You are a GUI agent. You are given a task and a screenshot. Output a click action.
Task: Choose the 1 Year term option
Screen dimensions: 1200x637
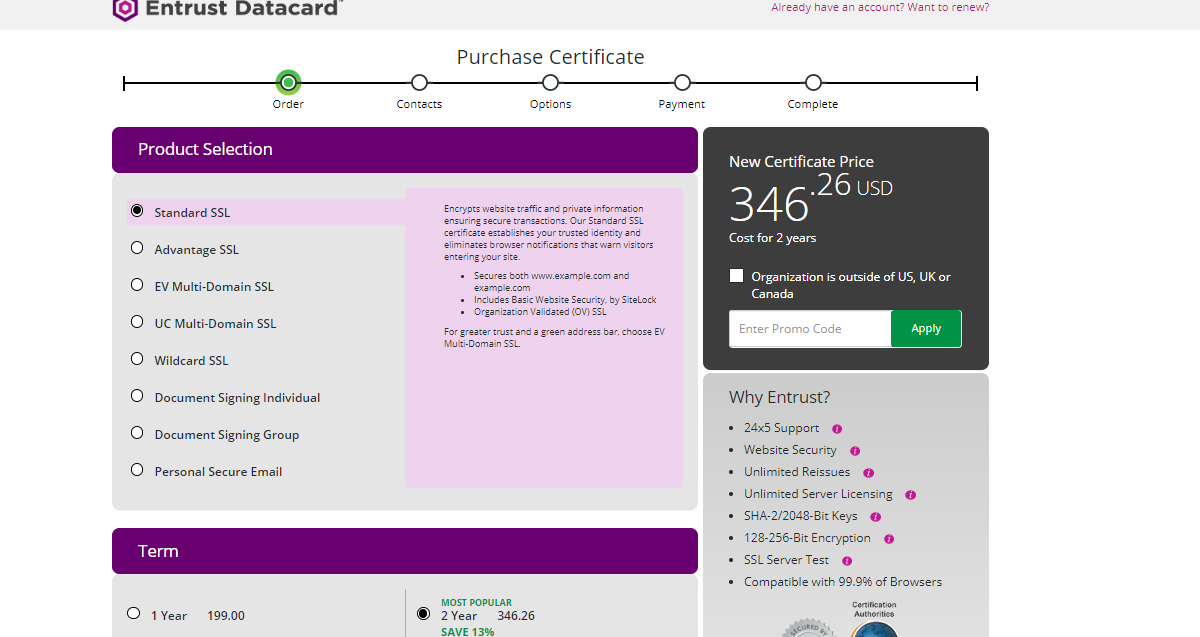(x=133, y=613)
